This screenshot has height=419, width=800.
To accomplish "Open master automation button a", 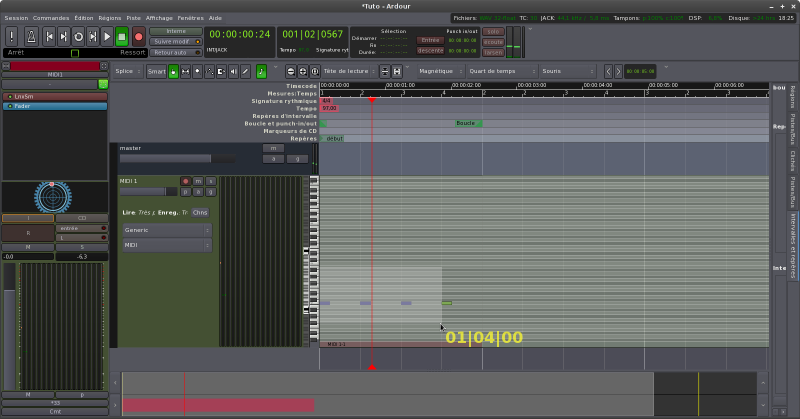I will click(x=273, y=159).
